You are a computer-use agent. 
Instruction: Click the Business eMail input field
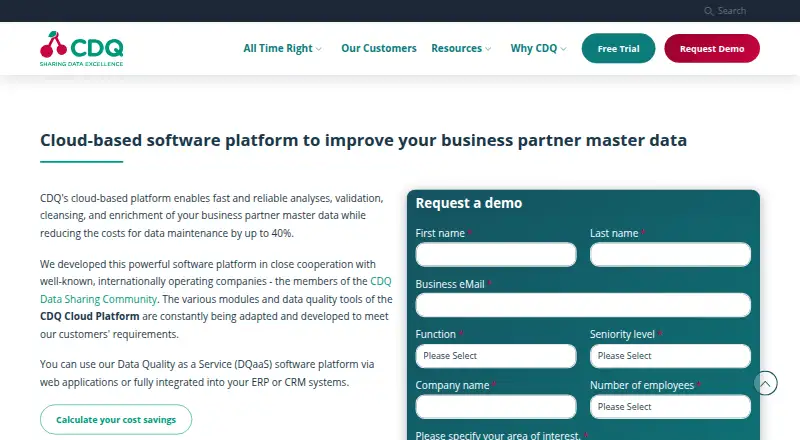(583, 305)
